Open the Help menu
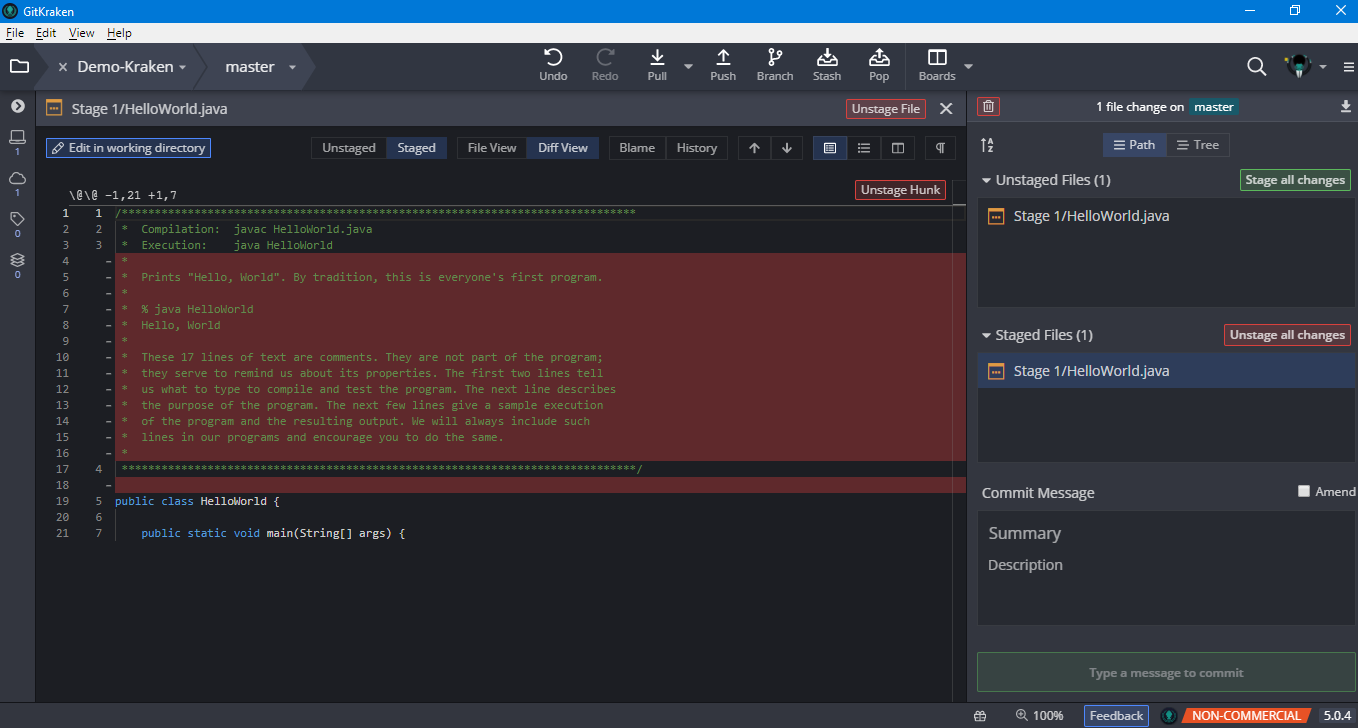Viewport: 1358px width, 728px height. 119,33
